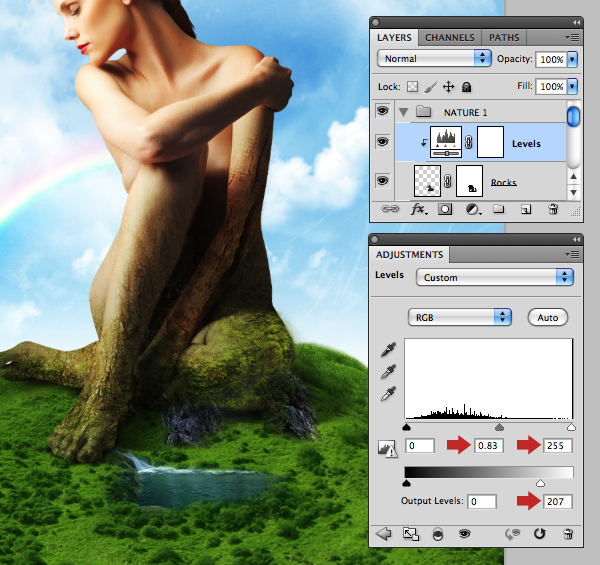Screen dimensions: 600x565
Task: Open the Normal blend mode dropdown
Action: click(434, 59)
